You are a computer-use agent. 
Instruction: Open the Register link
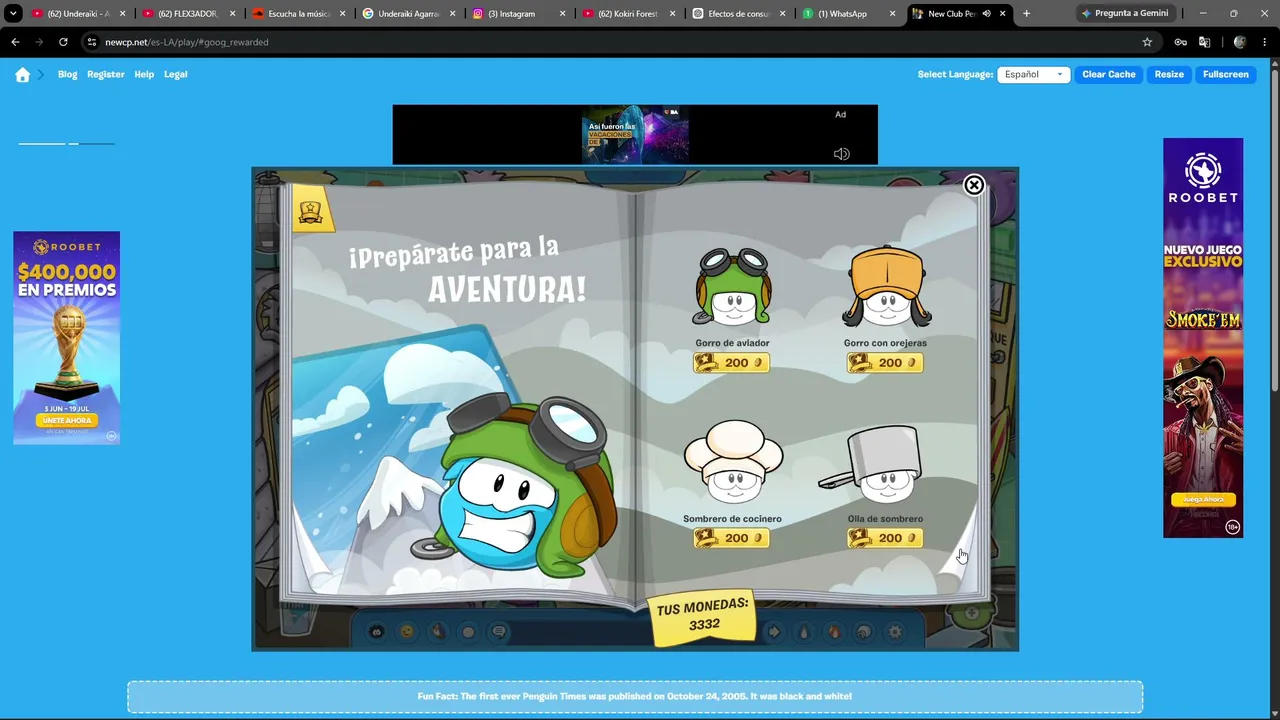[106, 74]
